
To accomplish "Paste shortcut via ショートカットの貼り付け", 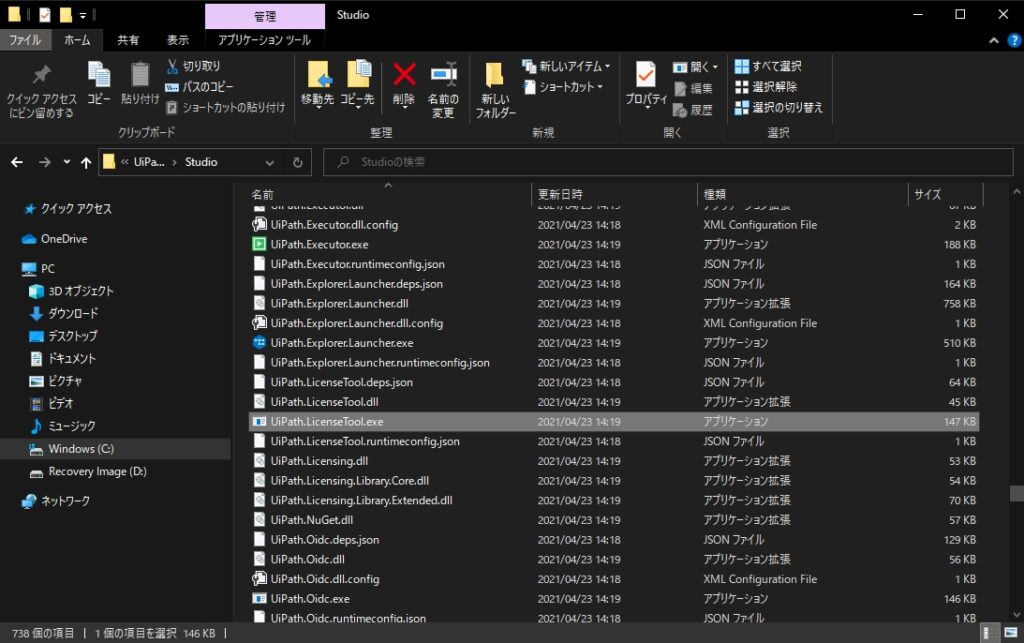I will coord(225,107).
